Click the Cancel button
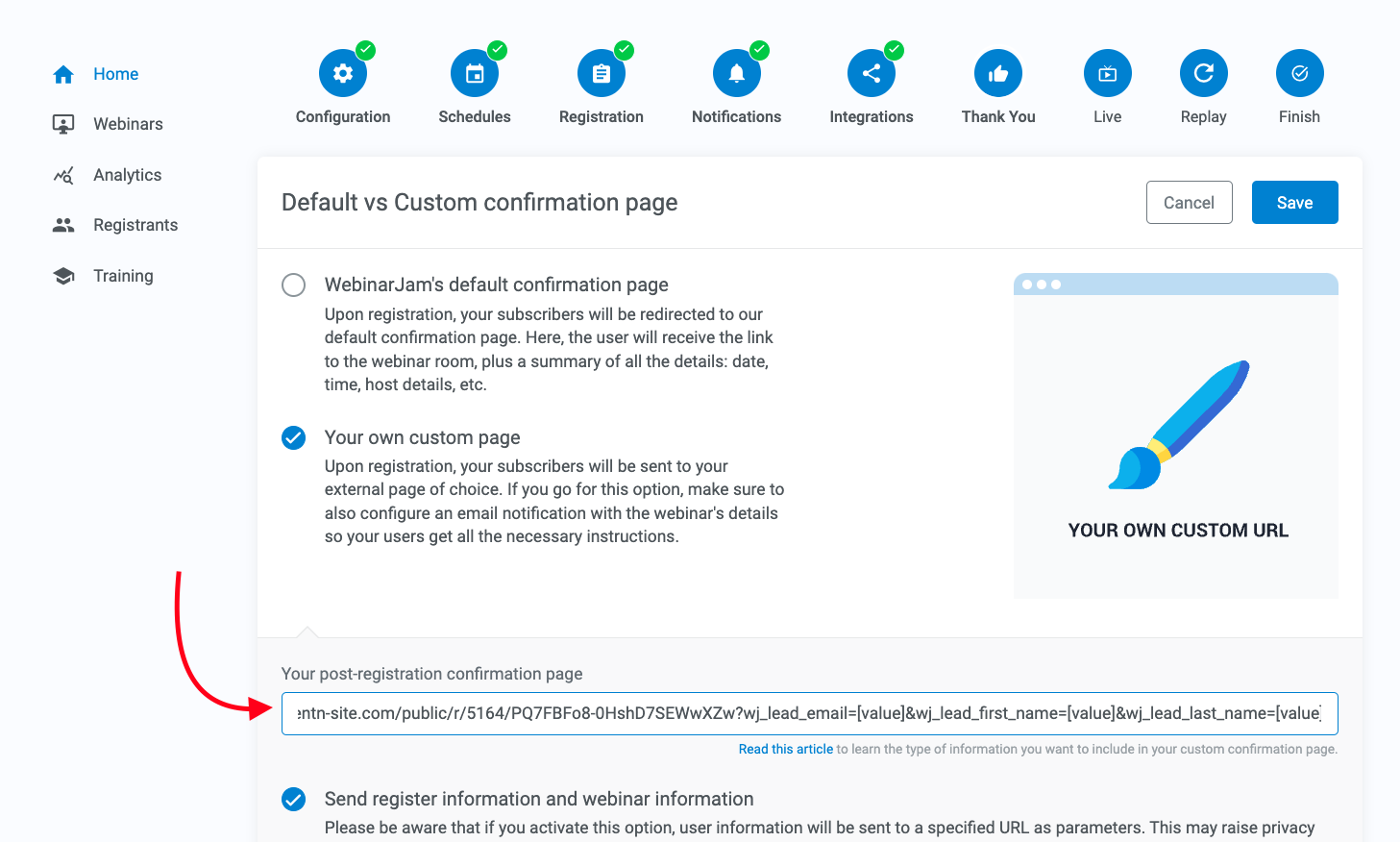1400x842 pixels. click(1190, 203)
